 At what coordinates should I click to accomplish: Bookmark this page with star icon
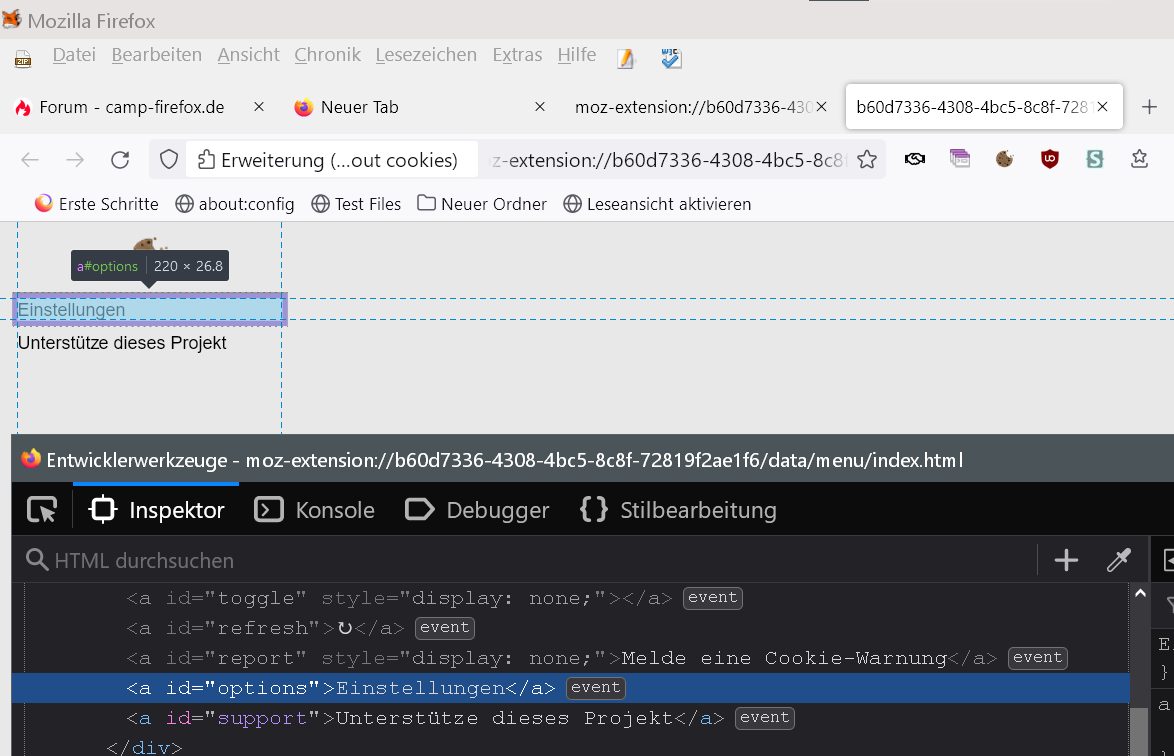(867, 160)
